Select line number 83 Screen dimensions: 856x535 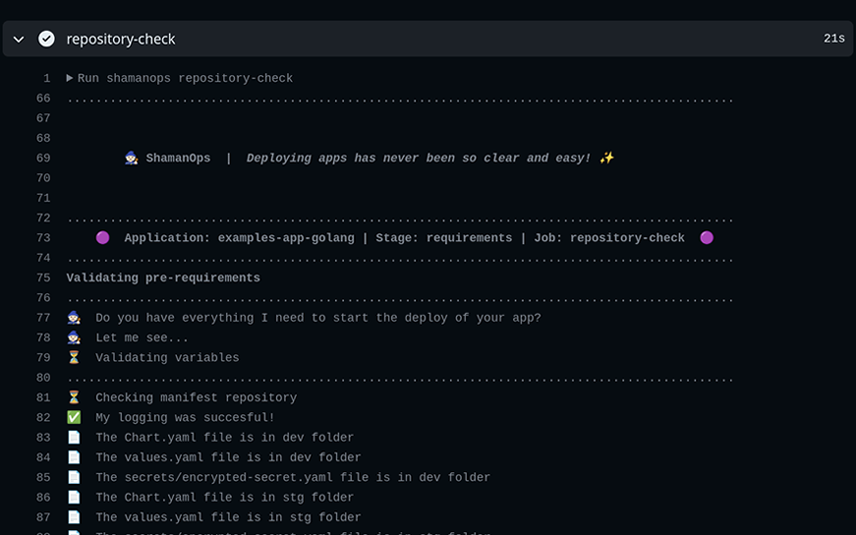(x=43, y=437)
